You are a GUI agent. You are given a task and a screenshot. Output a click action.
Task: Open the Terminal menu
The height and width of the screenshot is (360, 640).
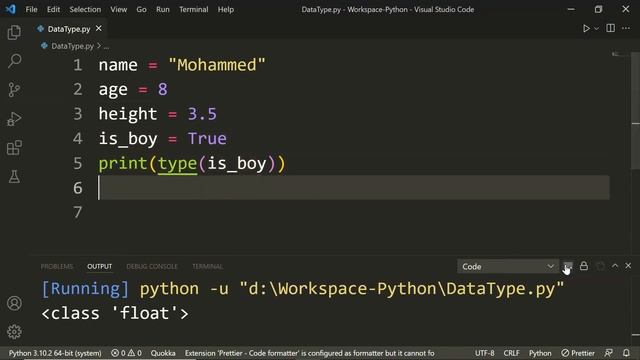pos(193,9)
